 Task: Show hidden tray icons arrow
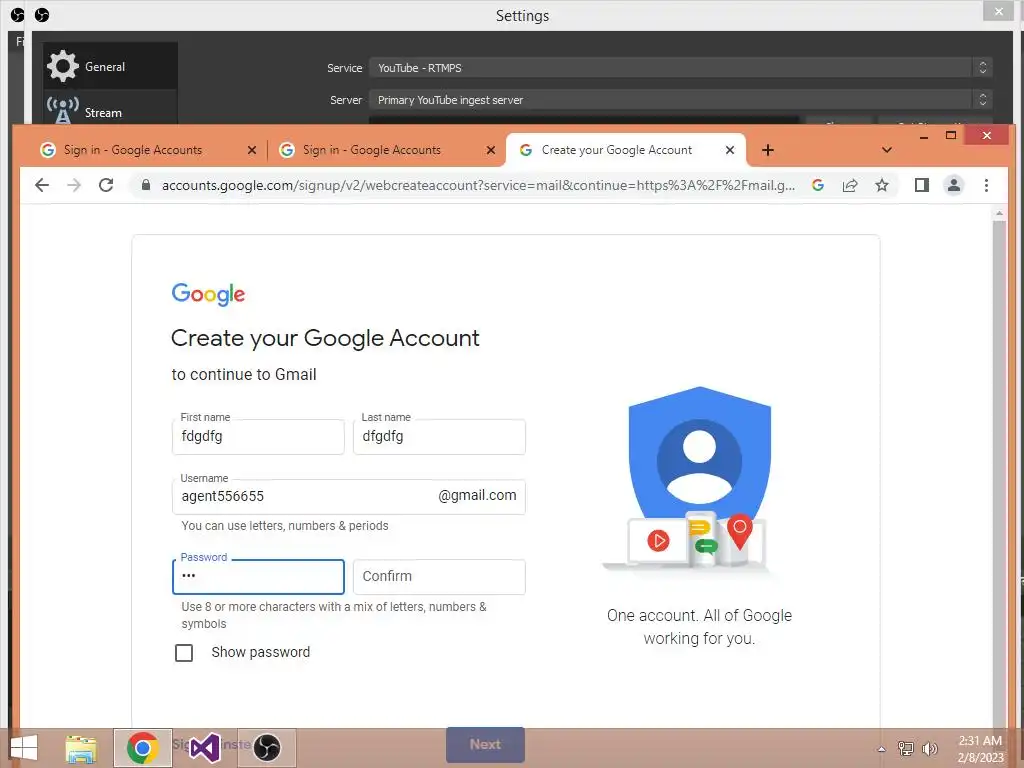click(x=882, y=749)
